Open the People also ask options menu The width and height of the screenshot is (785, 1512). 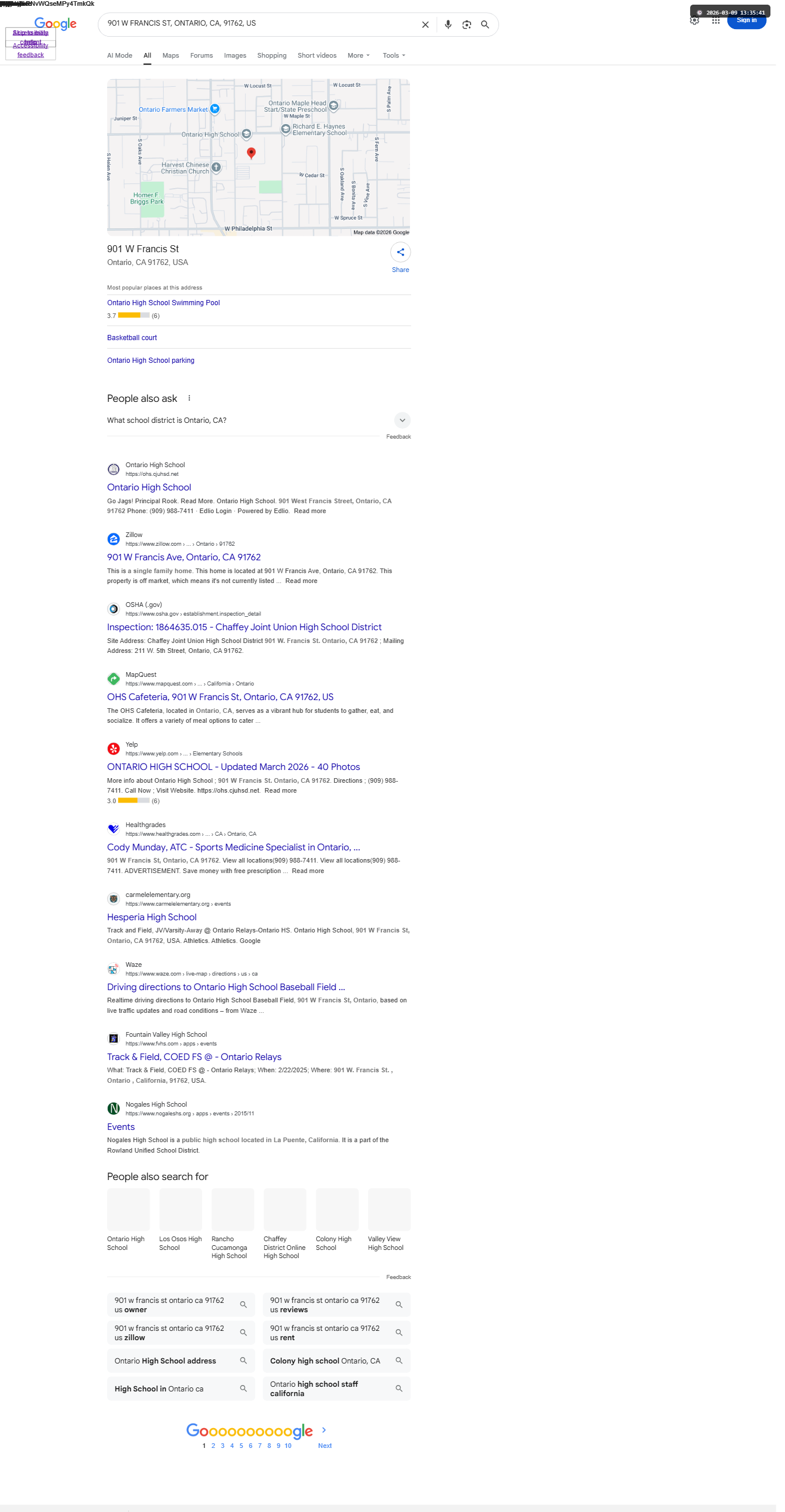[x=191, y=402]
